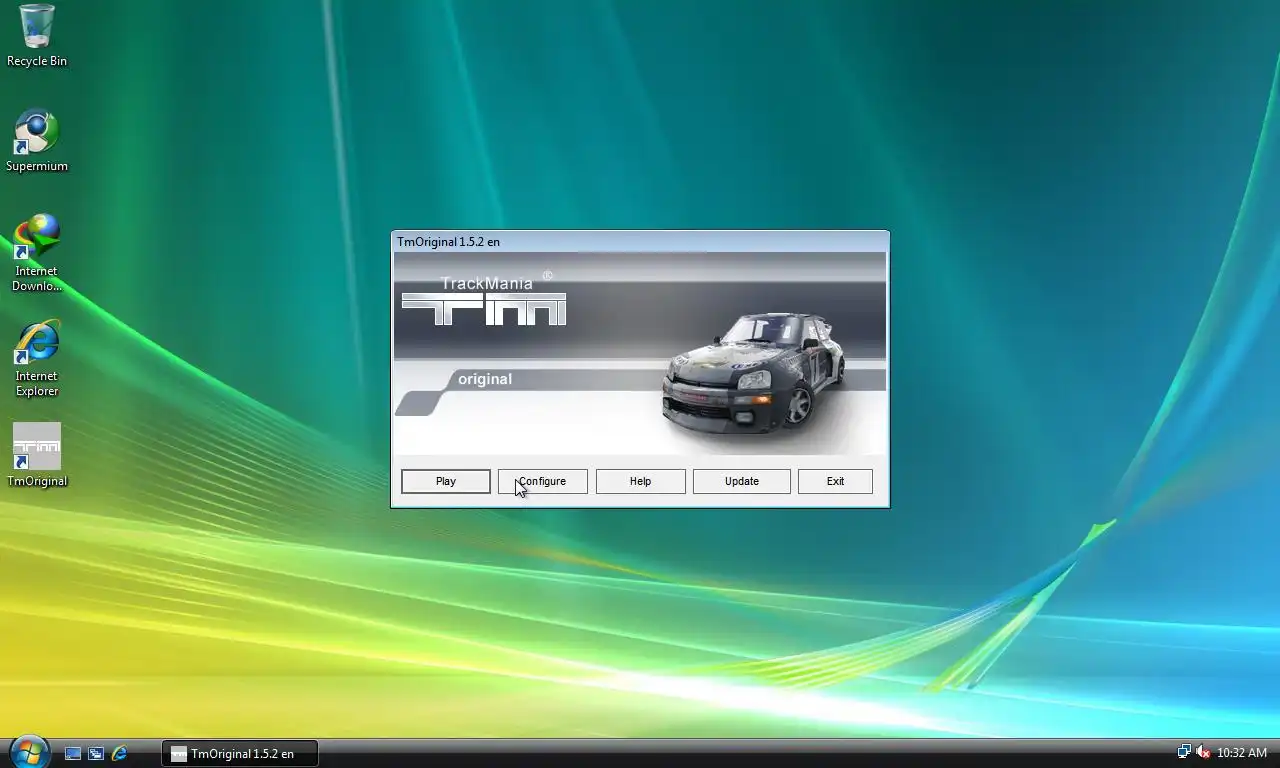Select the TmOriginal desktop shortcut
The image size is (1280, 768).
(37, 455)
